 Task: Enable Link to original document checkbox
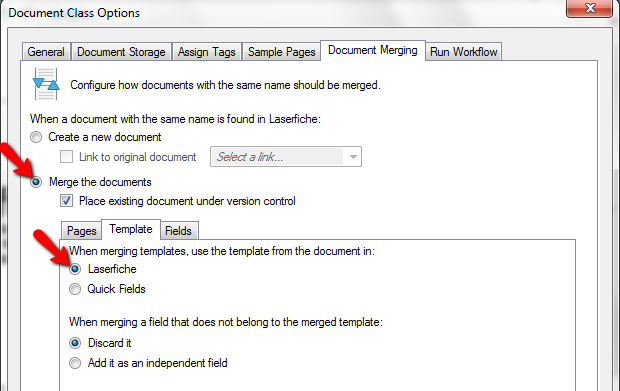(x=66, y=157)
